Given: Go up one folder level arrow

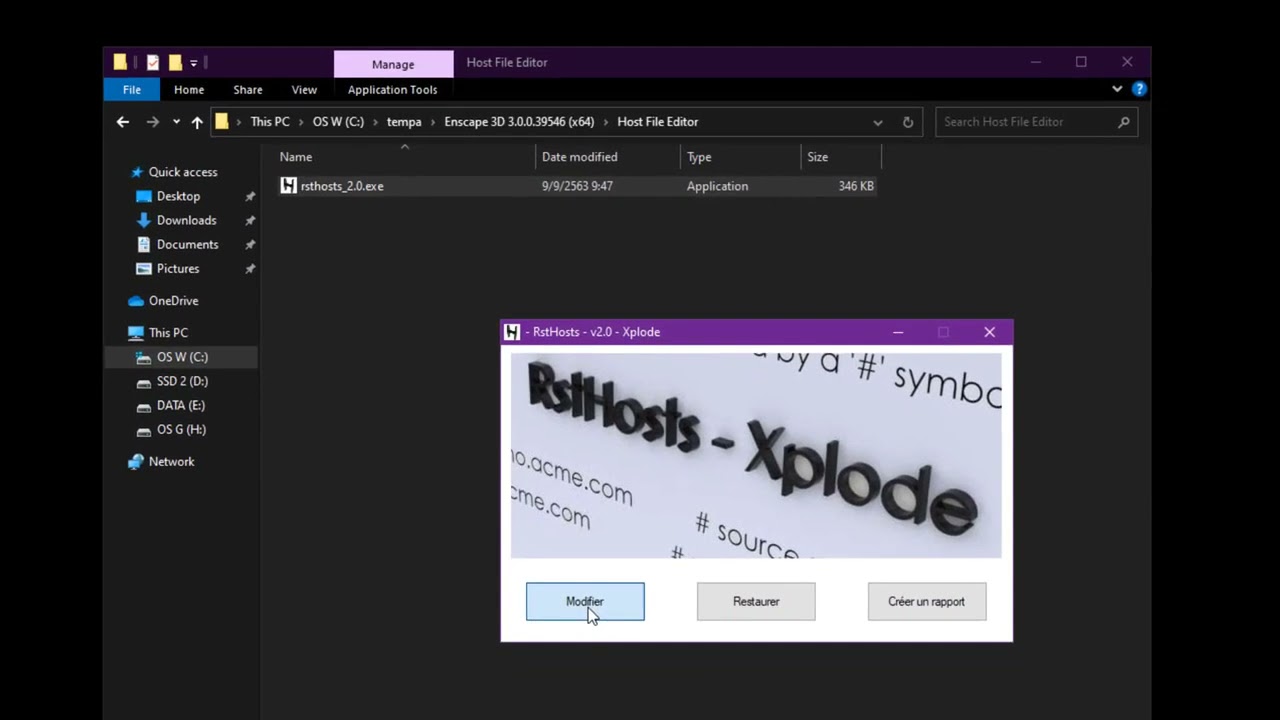Looking at the screenshot, I should click(197, 122).
